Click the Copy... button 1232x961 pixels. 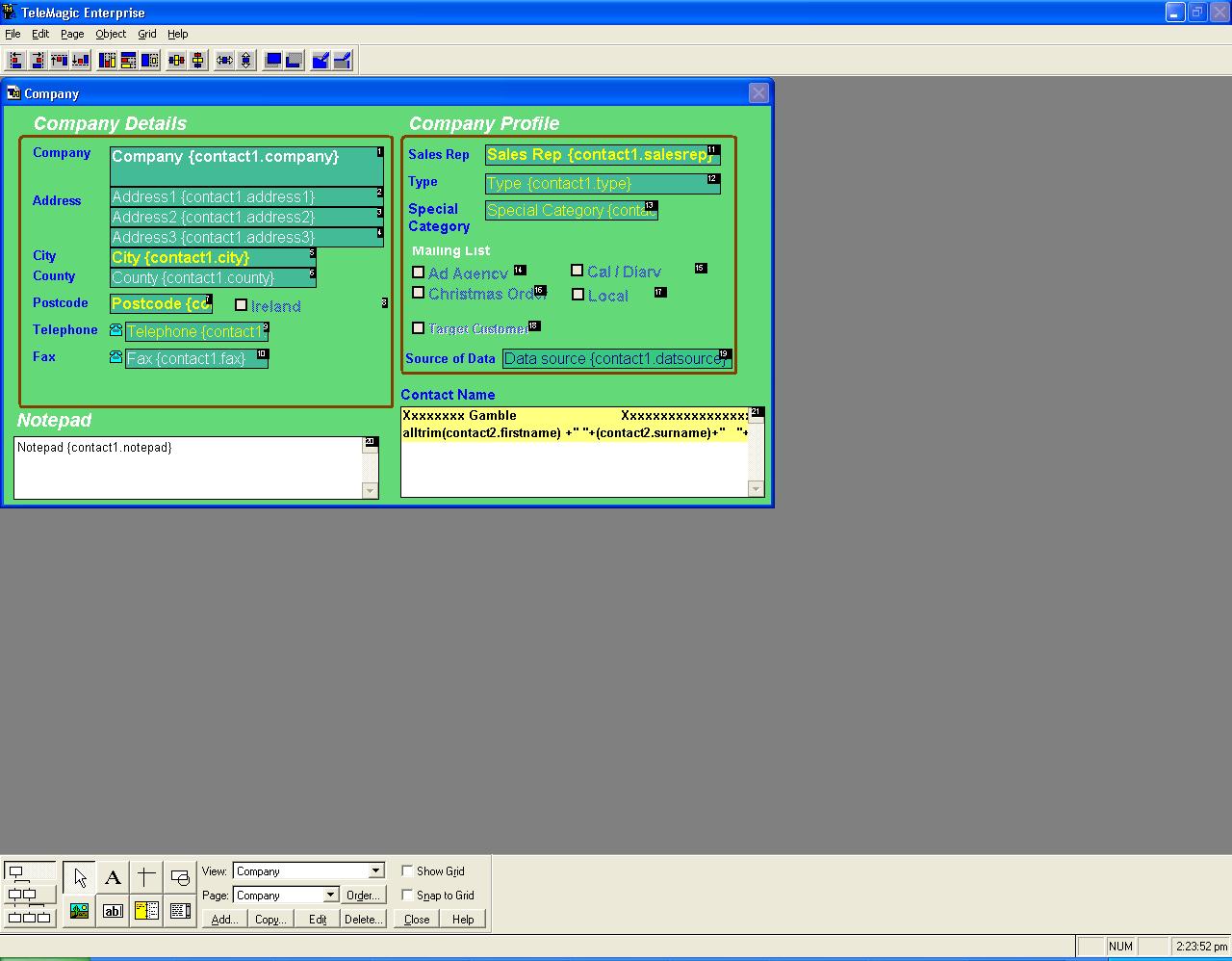coord(270,920)
